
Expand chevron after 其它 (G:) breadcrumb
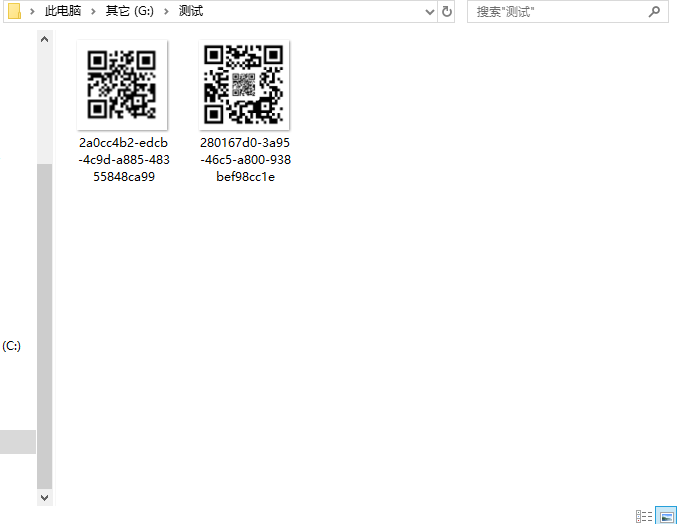[x=166, y=12]
